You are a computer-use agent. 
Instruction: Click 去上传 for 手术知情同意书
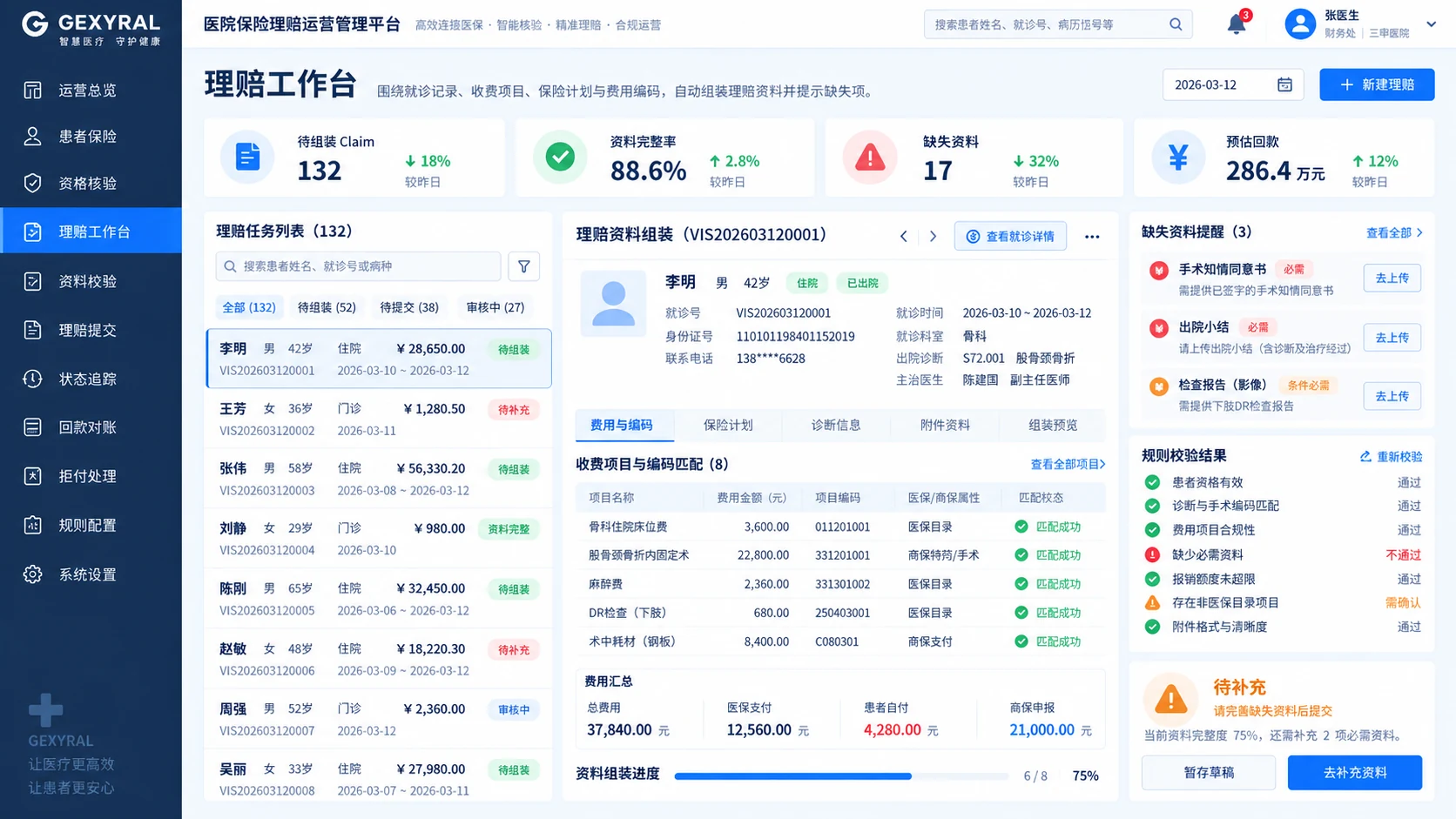1392,278
